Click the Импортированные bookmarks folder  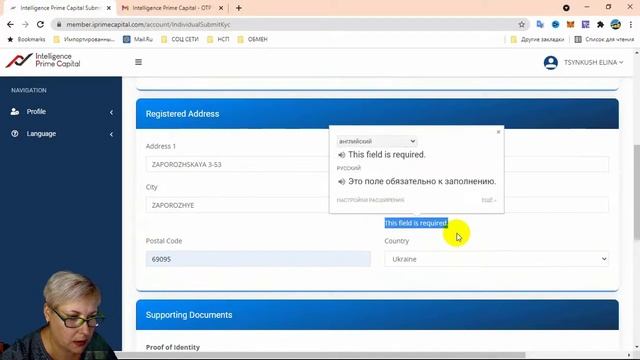tap(84, 39)
